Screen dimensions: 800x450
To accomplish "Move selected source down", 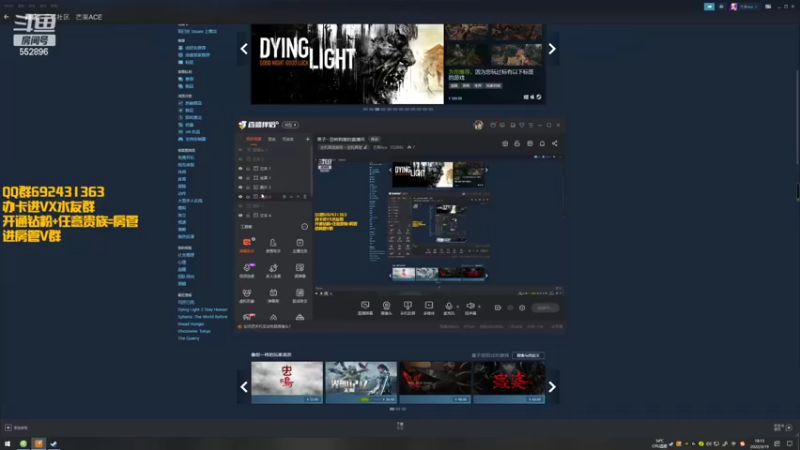I will point(298,196).
